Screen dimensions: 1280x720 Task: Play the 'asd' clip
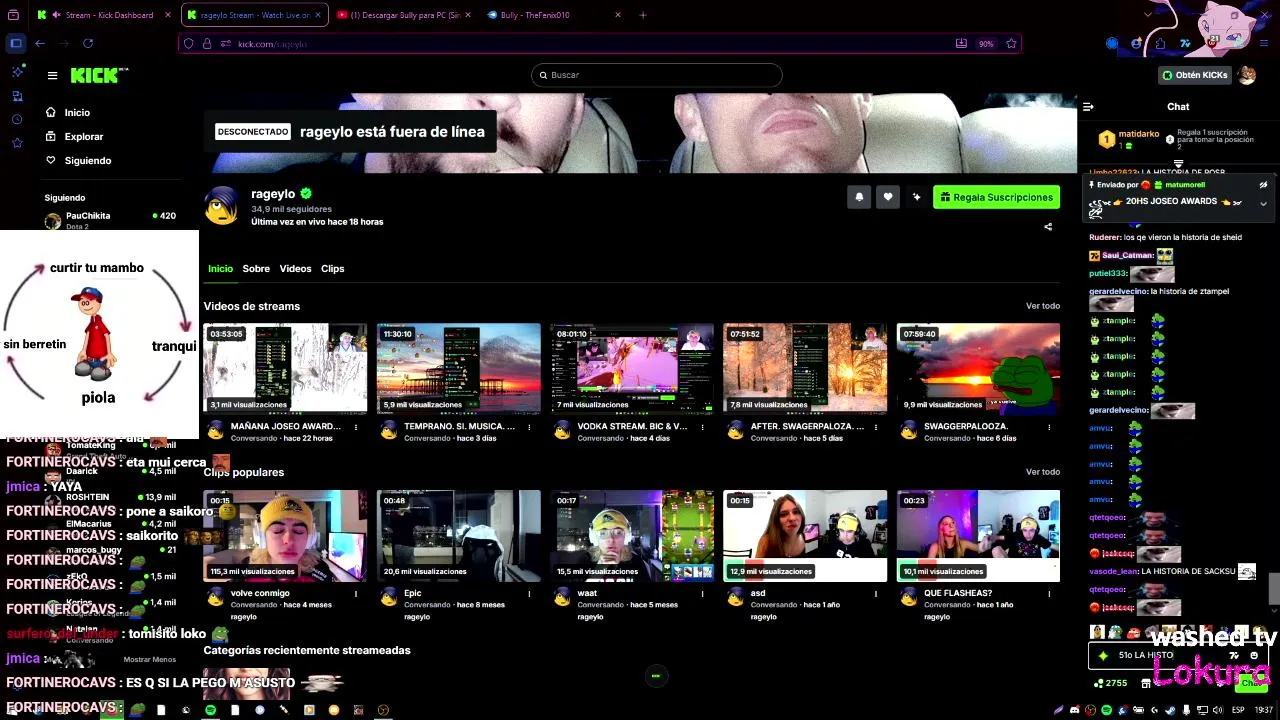(x=805, y=536)
